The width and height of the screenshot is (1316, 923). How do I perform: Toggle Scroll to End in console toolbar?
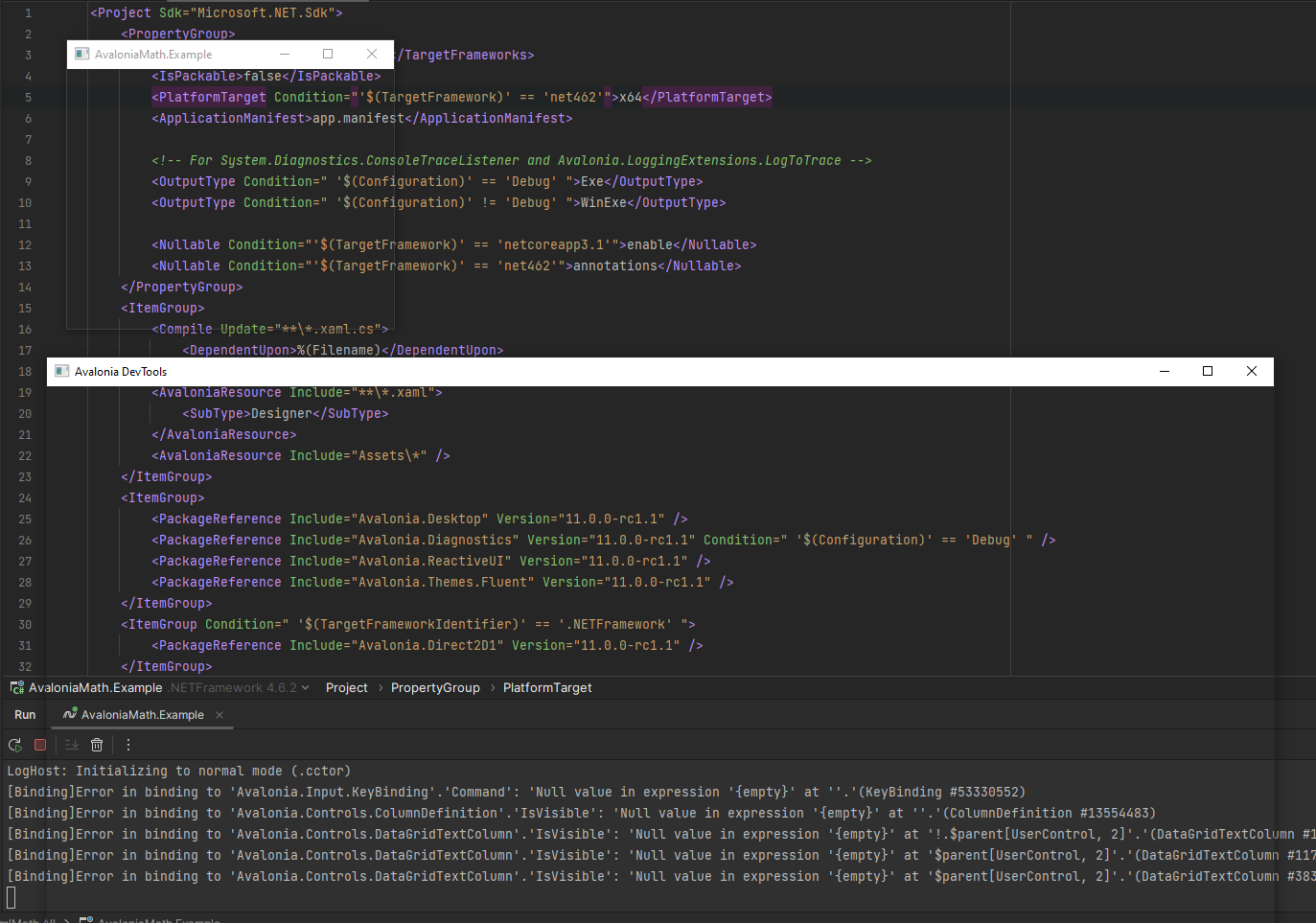[x=71, y=745]
